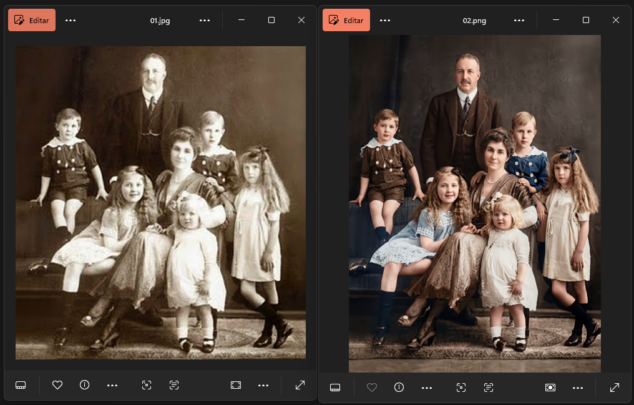Enter full screen in the 01.jpg window
Viewport: 634px width, 405px height.
coord(299,385)
